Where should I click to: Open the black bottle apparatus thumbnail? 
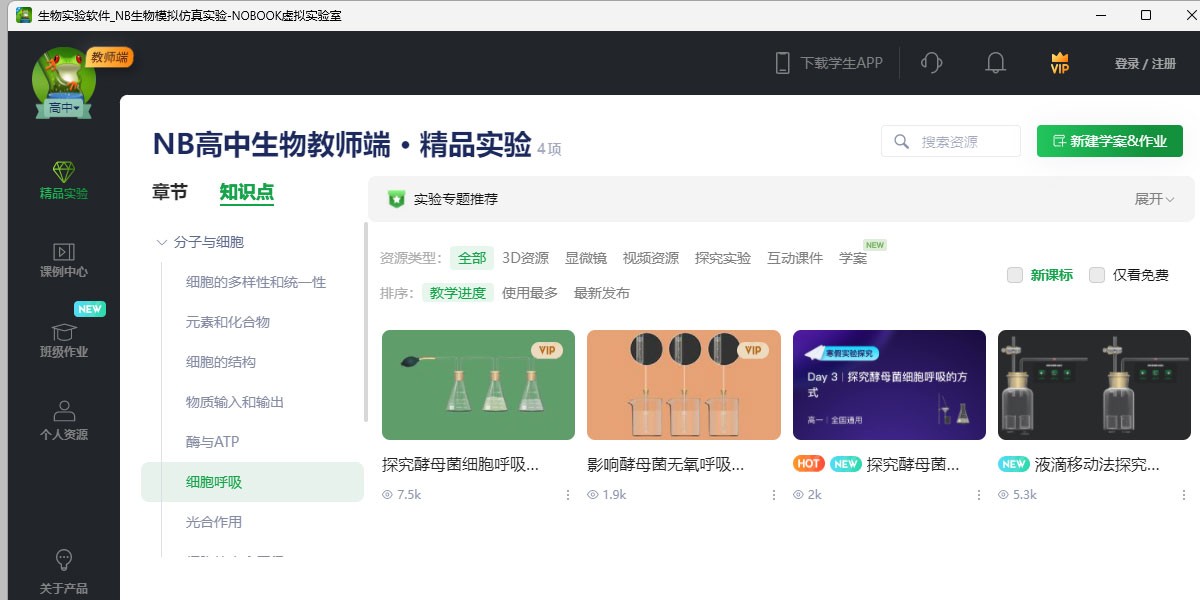click(1094, 385)
